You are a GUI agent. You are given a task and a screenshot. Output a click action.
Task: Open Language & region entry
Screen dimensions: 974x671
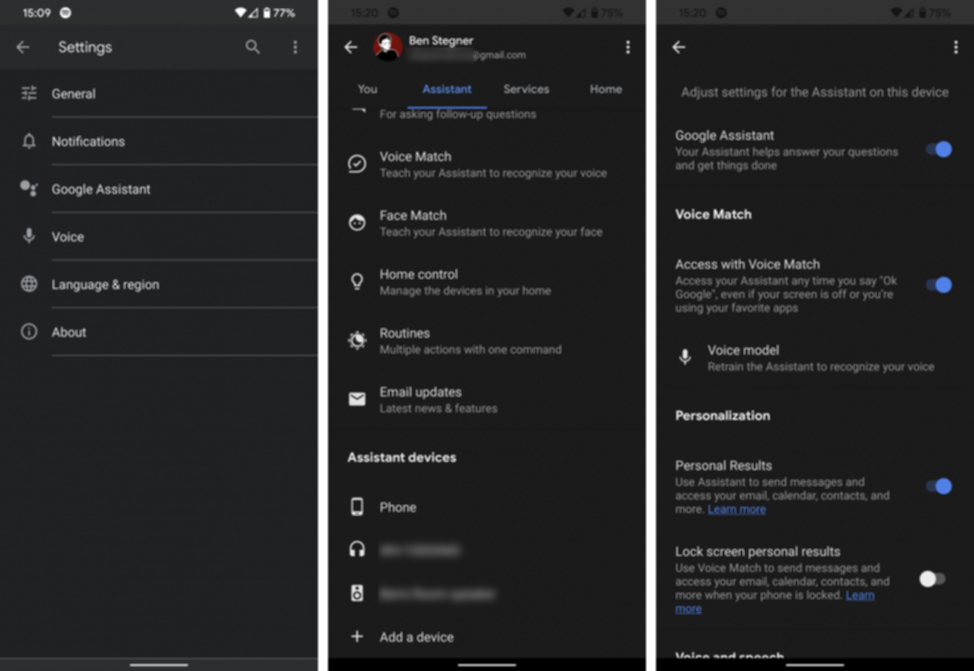coord(159,285)
